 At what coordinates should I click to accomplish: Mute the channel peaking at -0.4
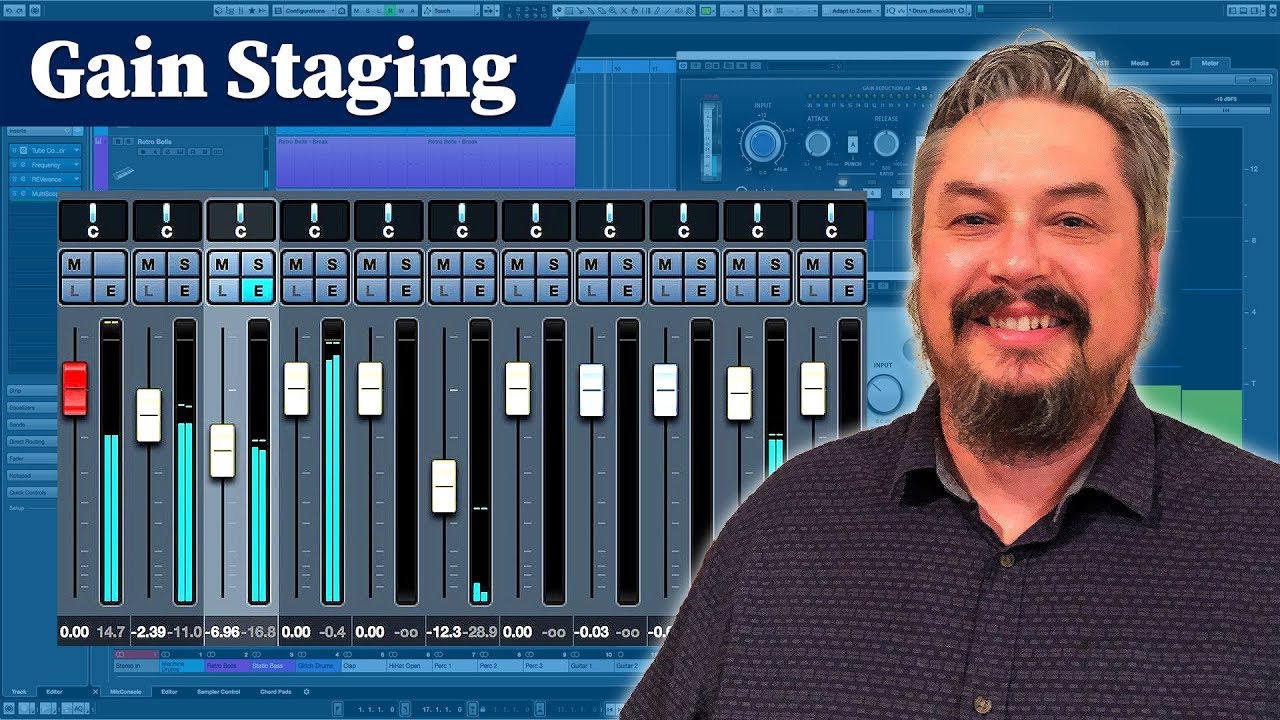(298, 265)
